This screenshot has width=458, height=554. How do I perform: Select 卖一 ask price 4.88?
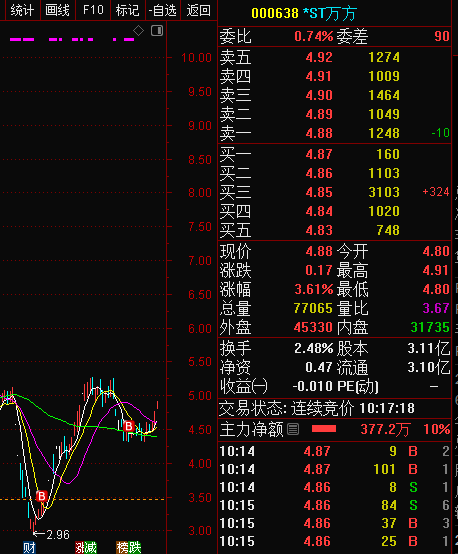tap(319, 134)
